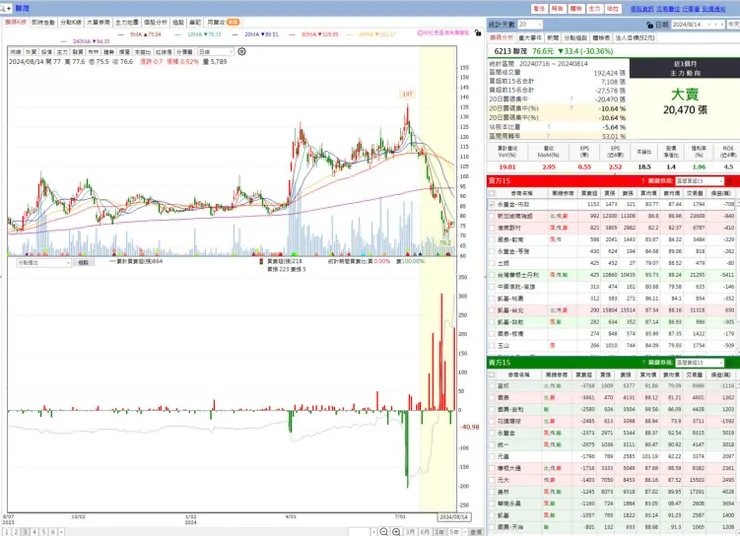Tick the checkbox for 新加坡商瑞銀
740x536 pixels.
tap(492, 216)
